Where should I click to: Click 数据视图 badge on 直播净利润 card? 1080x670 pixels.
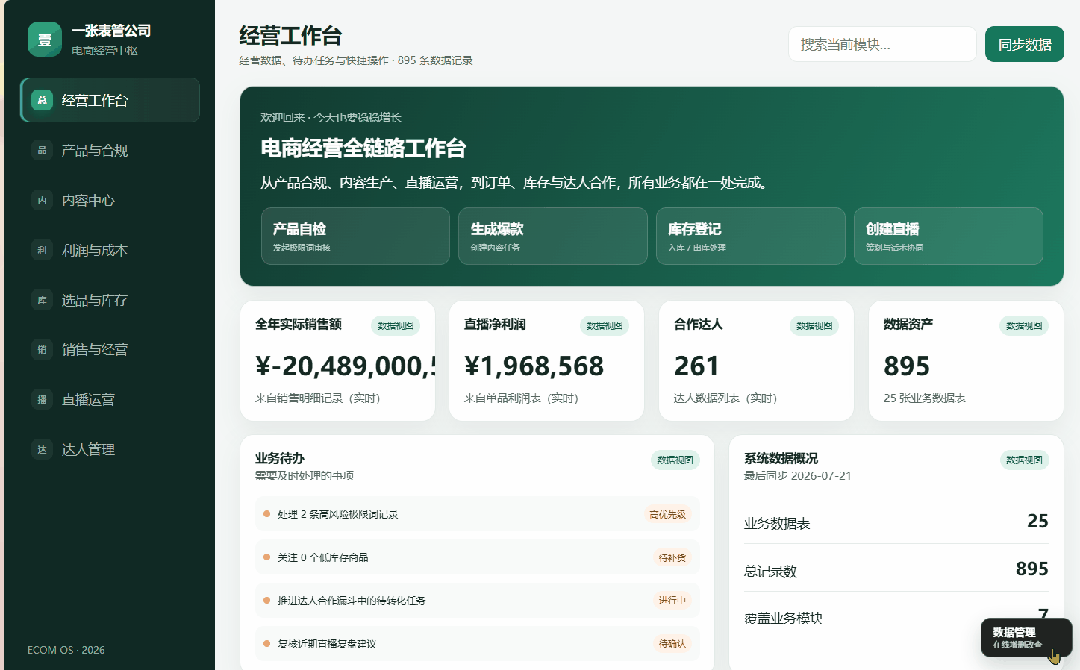[604, 326]
